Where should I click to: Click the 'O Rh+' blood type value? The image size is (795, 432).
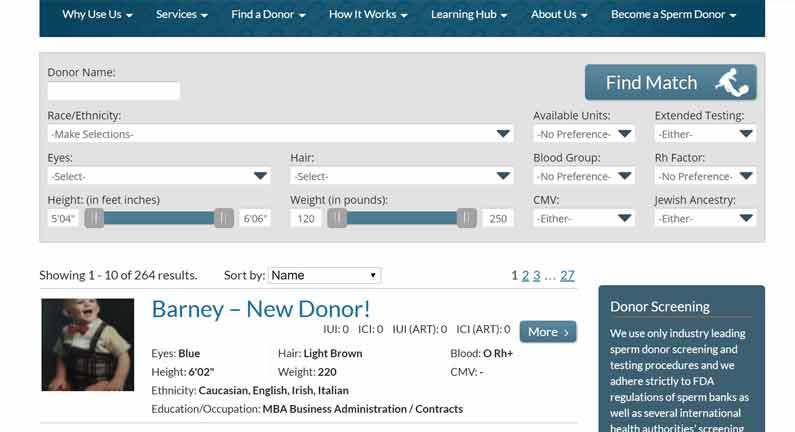coord(498,353)
